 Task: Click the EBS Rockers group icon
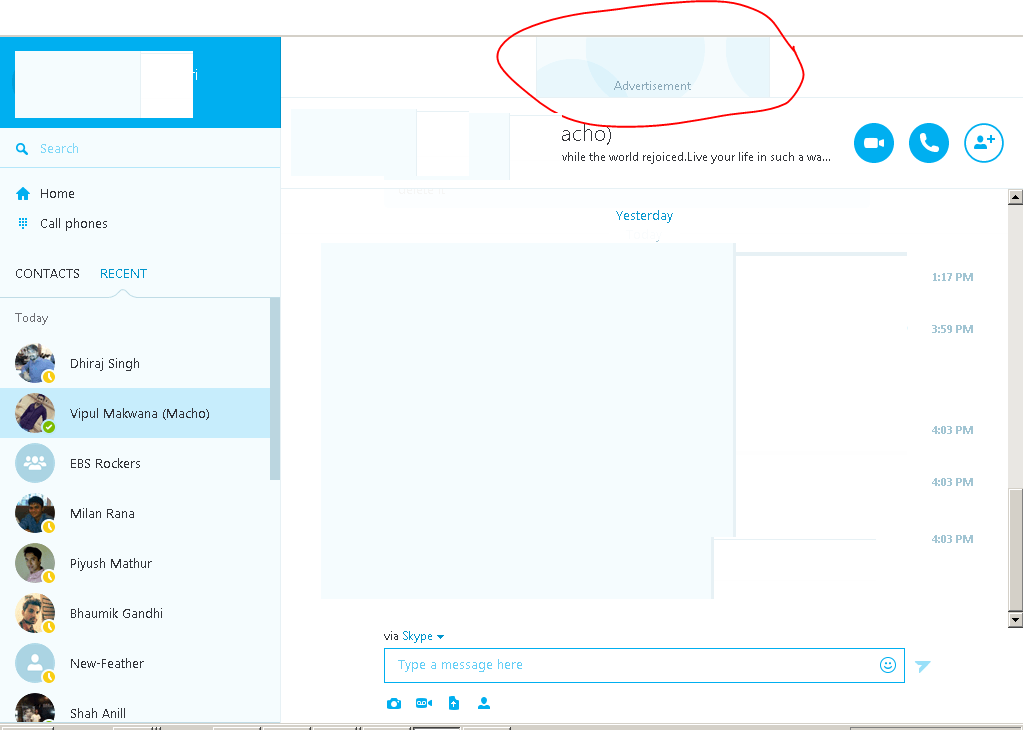point(35,463)
